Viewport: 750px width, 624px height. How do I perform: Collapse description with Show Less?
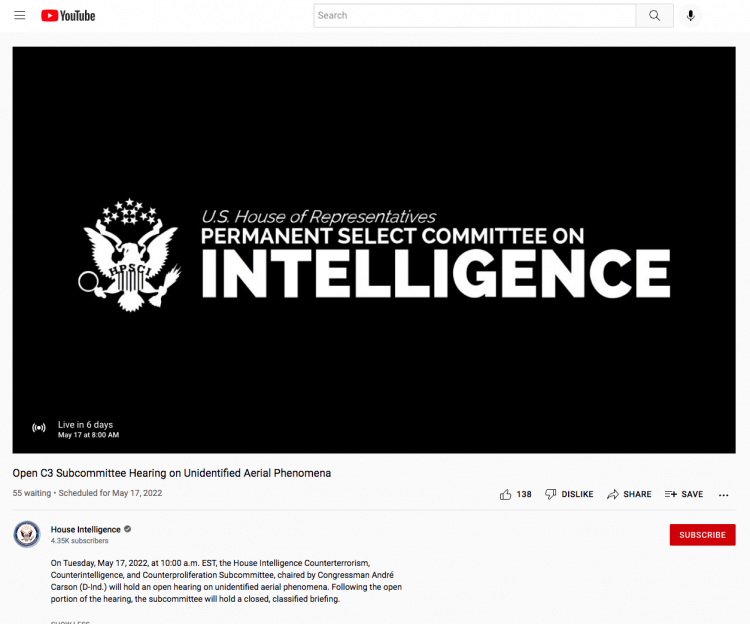[x=70, y=622]
